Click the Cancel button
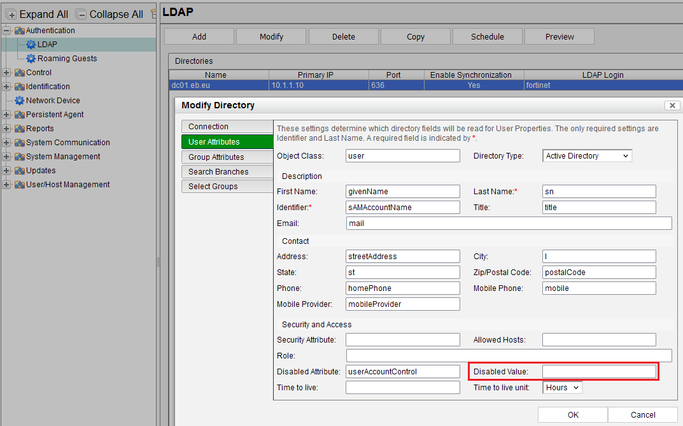The image size is (683, 426). 643,415
